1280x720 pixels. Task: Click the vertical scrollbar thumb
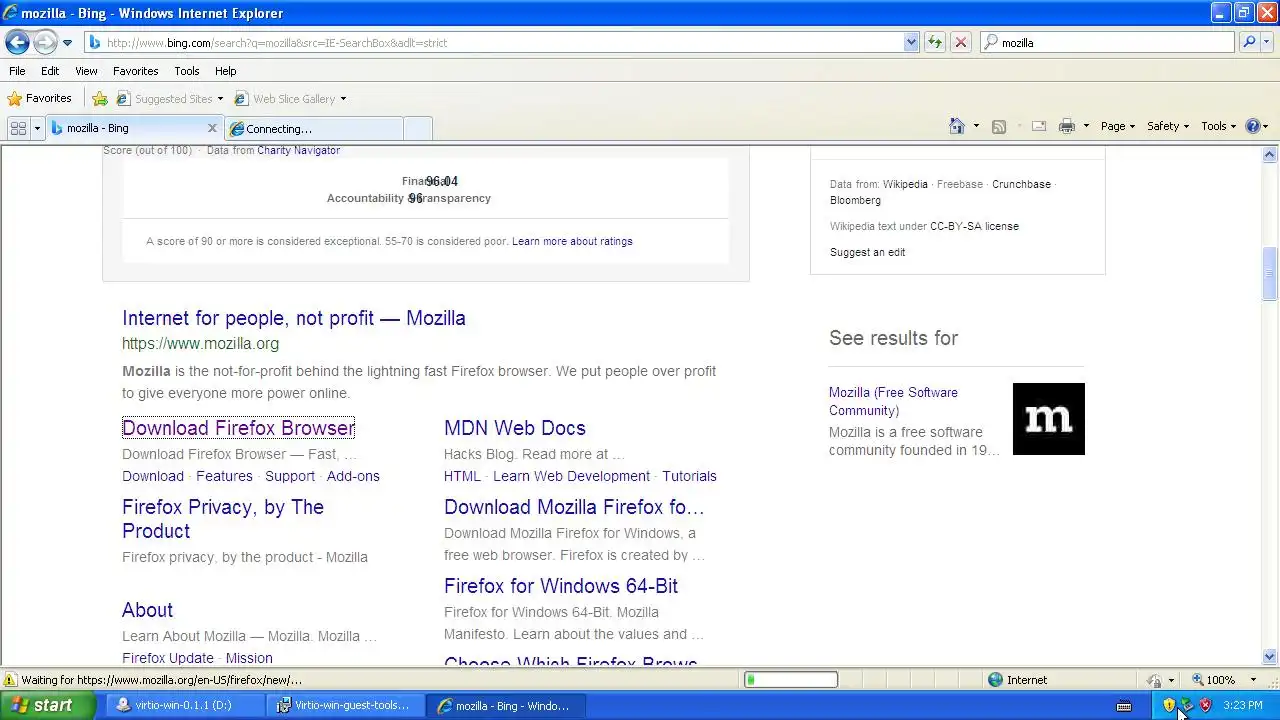(x=1270, y=273)
